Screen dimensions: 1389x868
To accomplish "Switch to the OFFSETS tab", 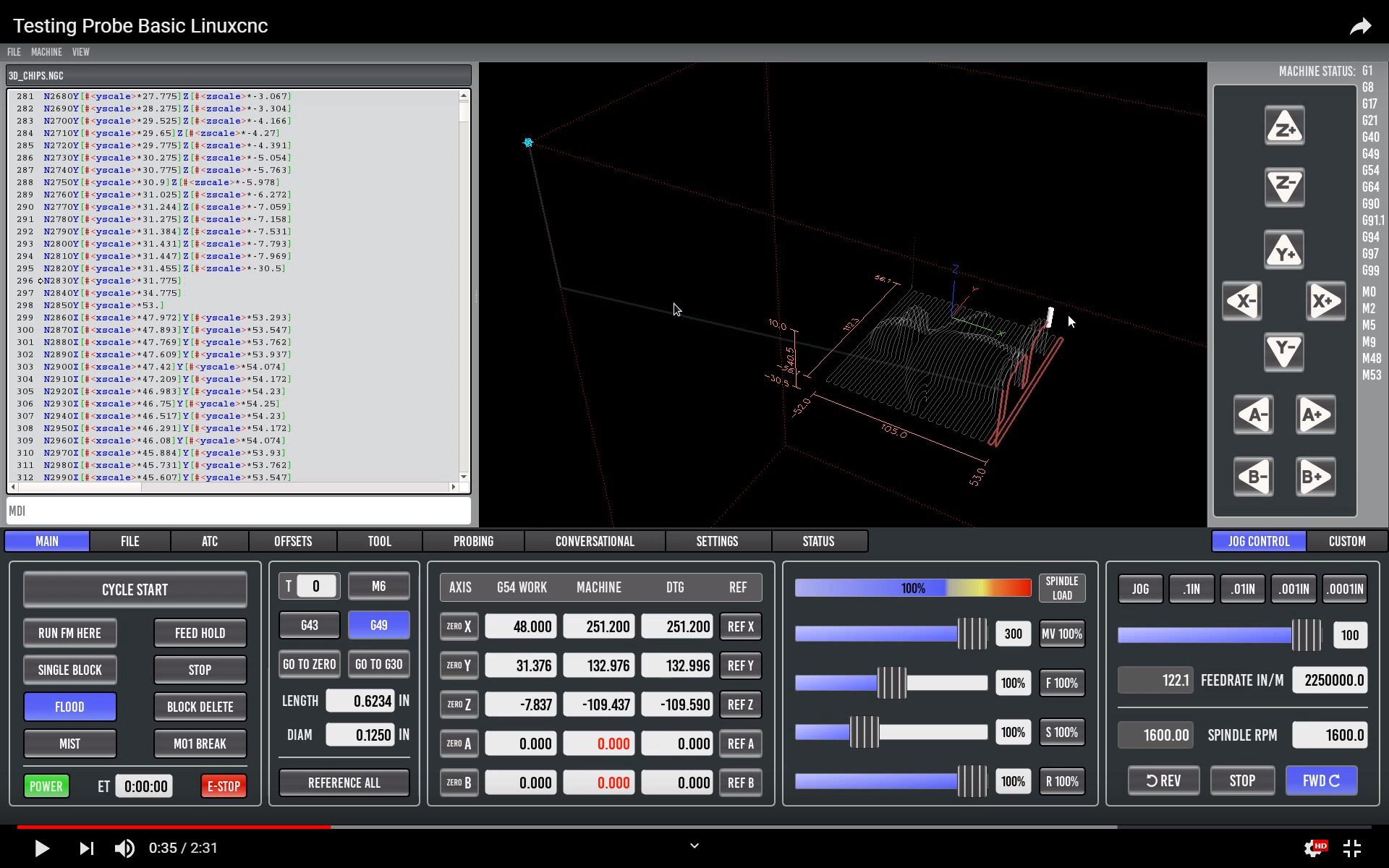I will (293, 541).
